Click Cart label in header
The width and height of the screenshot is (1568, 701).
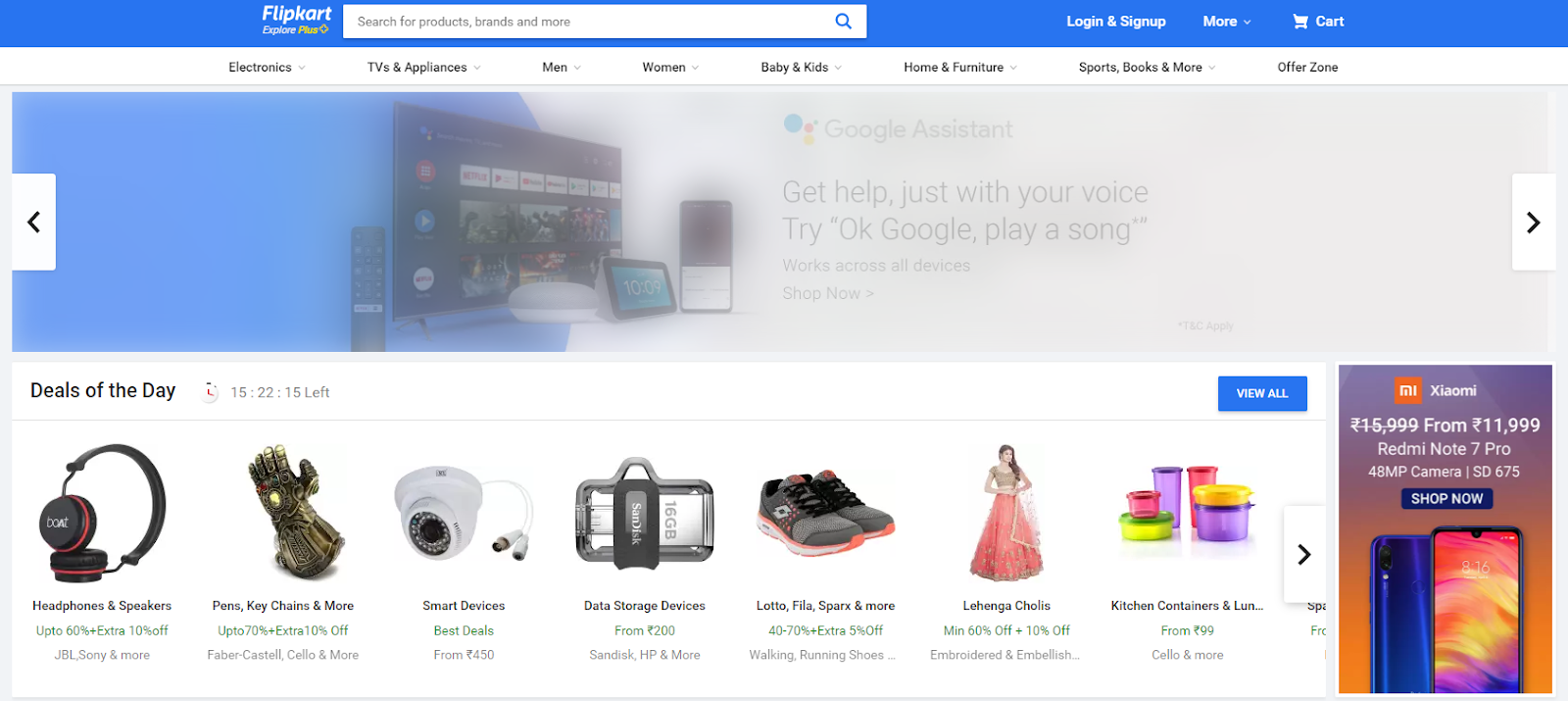[1330, 22]
